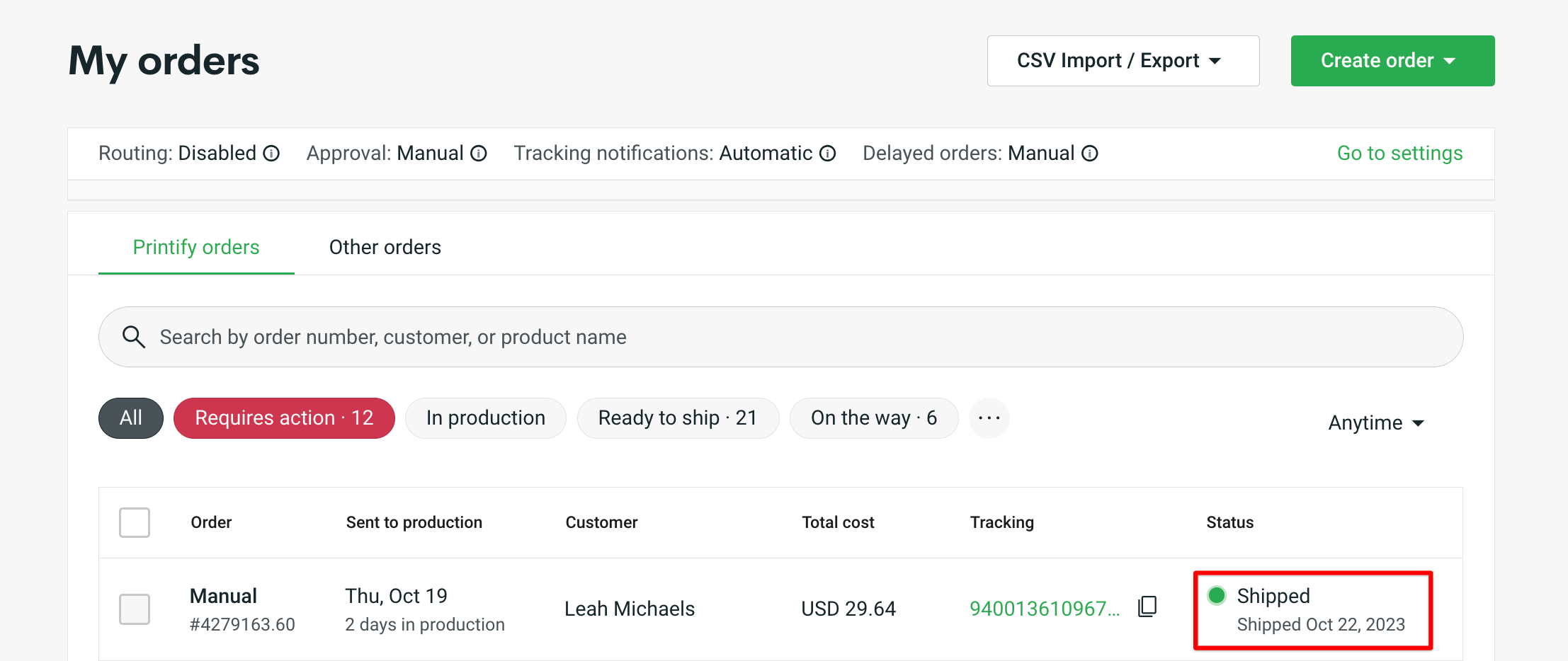Screen dimensions: 1568x661
Task: Click the info icon next to Approval
Action: pos(479,153)
